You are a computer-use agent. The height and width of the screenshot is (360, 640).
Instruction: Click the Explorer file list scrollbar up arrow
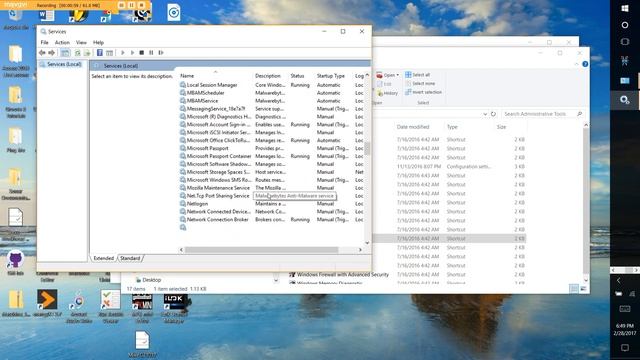click(586, 125)
